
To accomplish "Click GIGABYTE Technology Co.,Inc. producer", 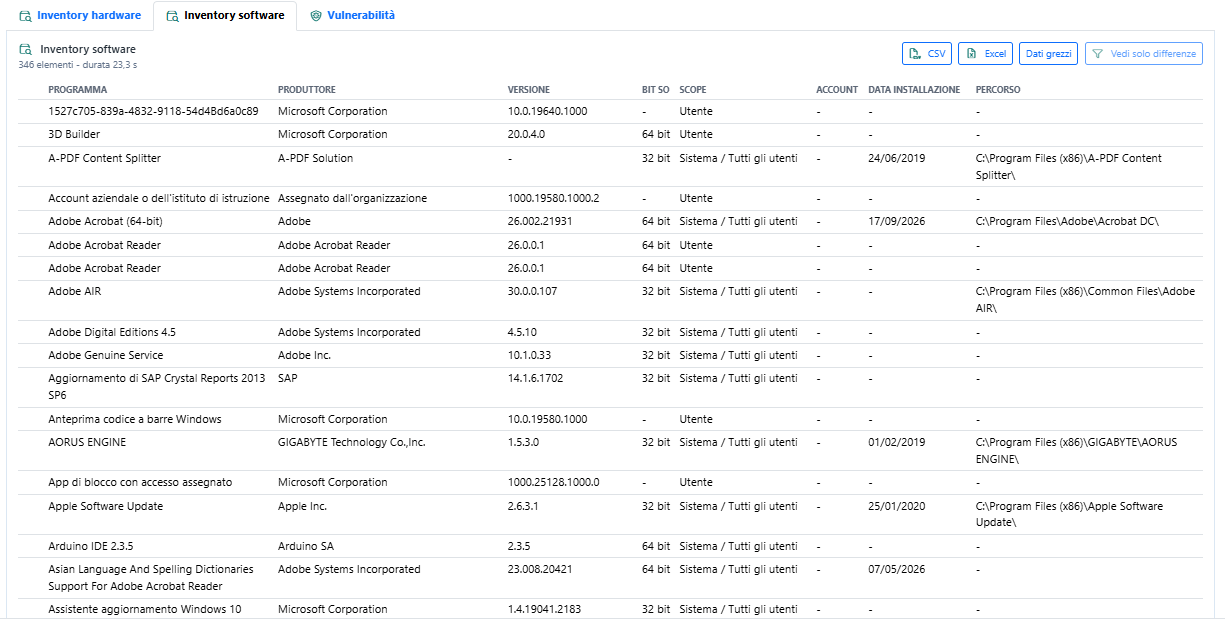I will 352,442.
